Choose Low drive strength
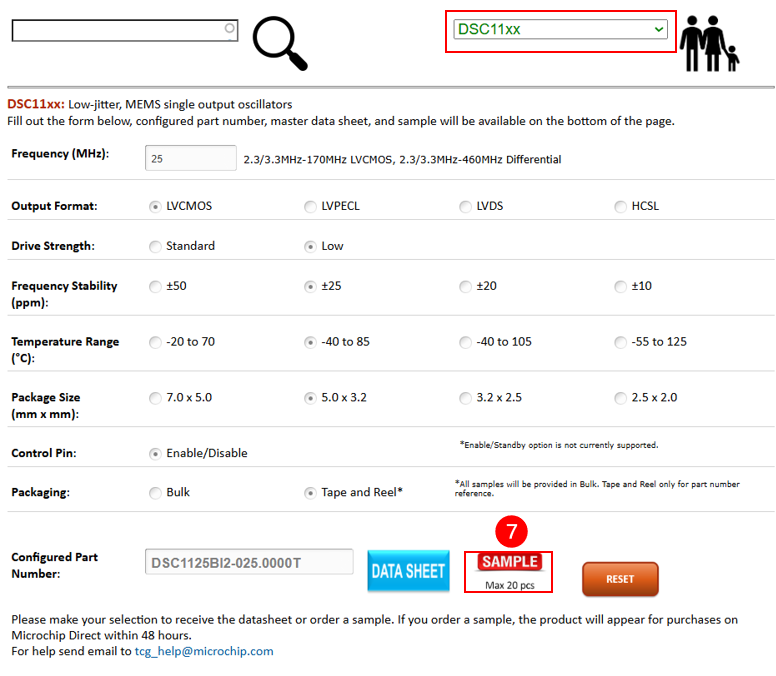The image size is (776, 676). point(310,246)
